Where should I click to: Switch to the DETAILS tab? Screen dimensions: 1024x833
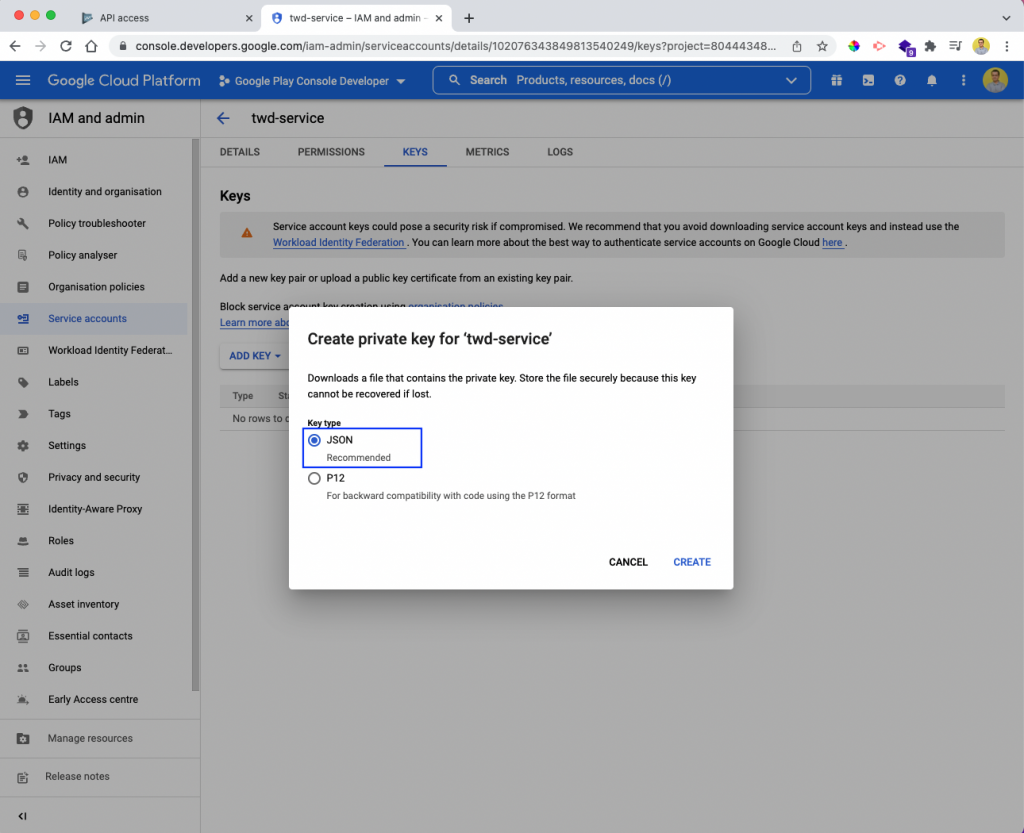[x=240, y=152]
